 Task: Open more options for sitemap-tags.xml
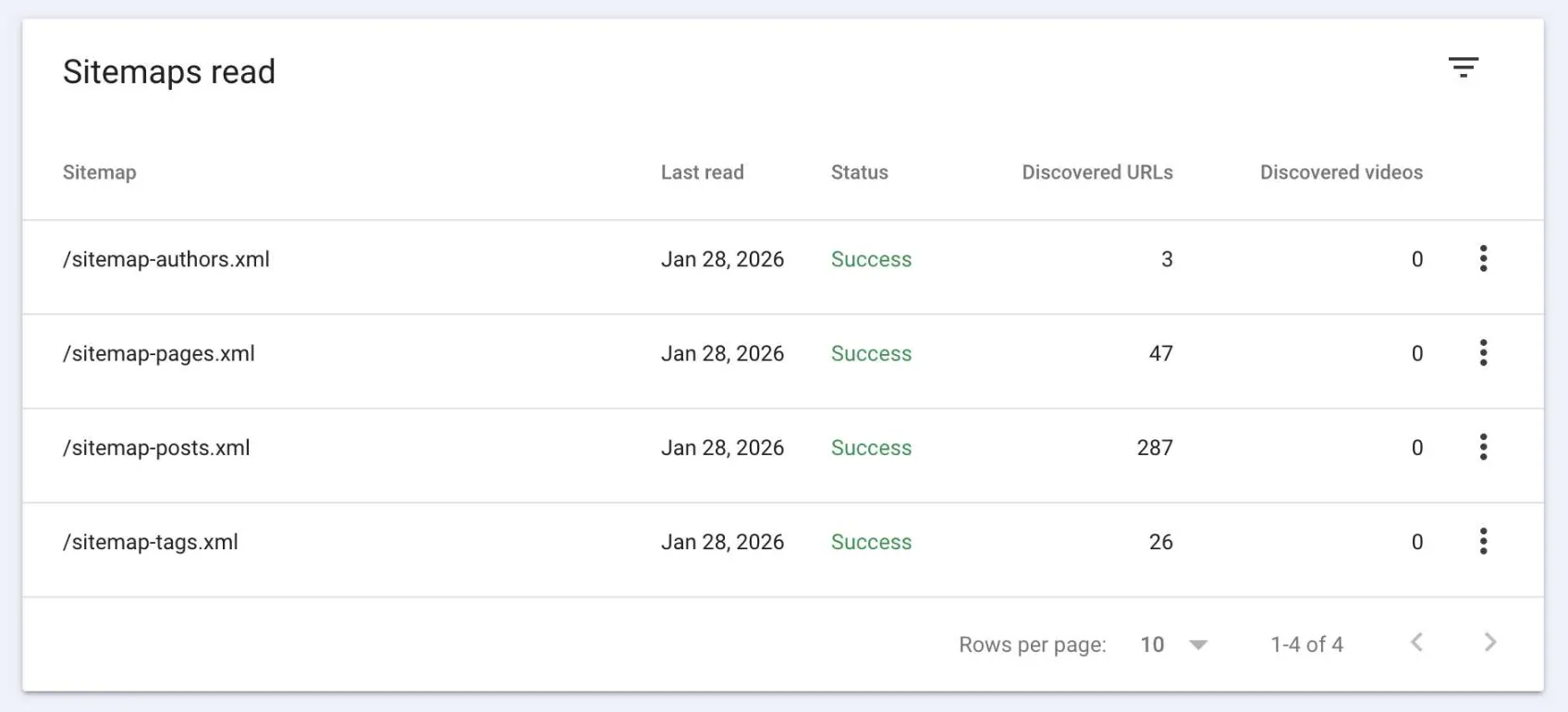point(1483,542)
